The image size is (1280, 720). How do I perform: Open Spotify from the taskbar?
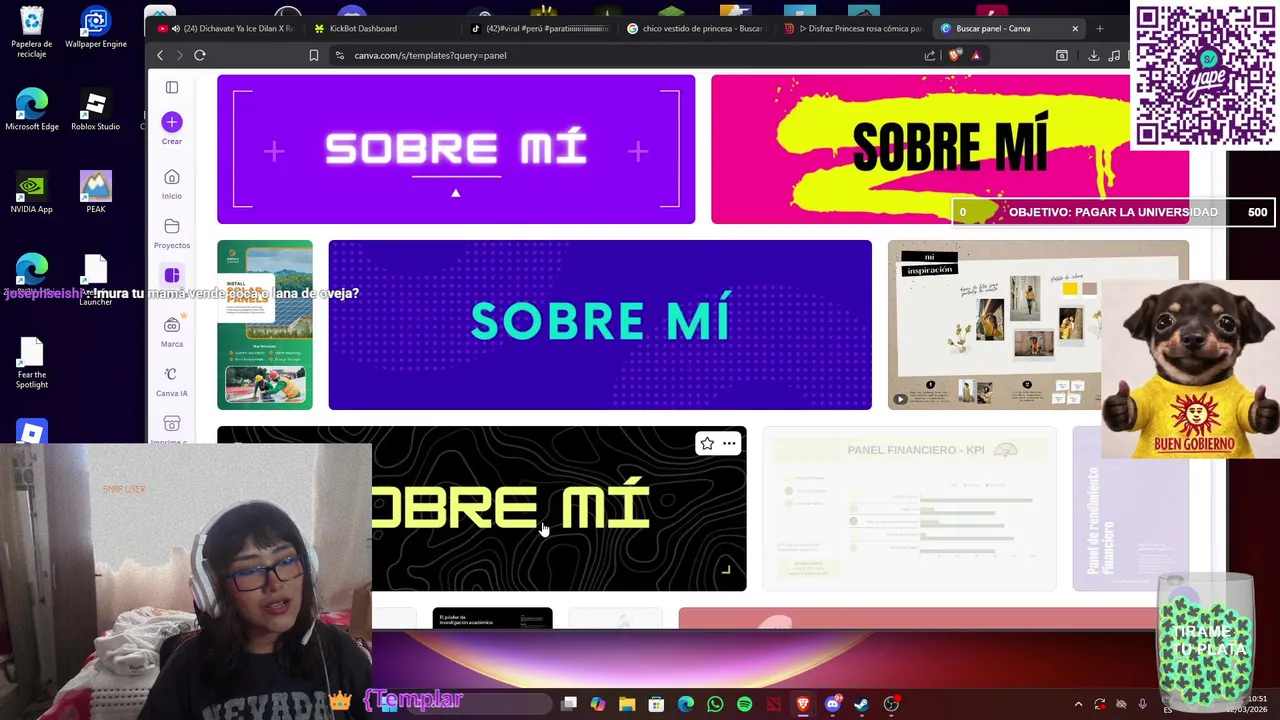[x=744, y=705]
